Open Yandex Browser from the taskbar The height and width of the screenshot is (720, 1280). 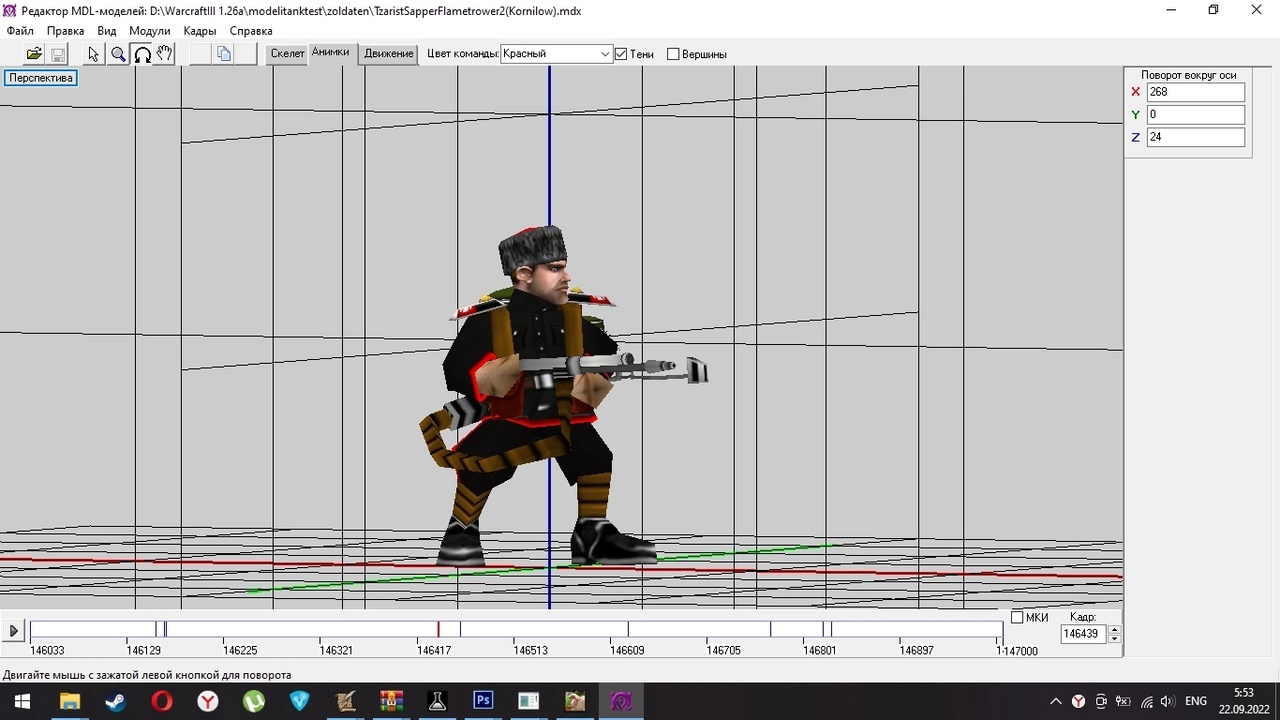[x=207, y=701]
